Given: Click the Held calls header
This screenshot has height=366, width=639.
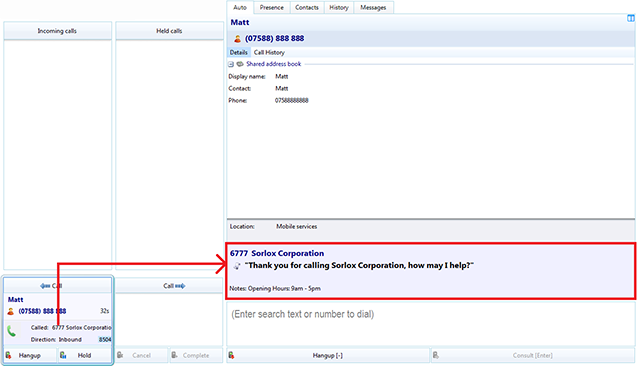Looking at the screenshot, I should 170,31.
